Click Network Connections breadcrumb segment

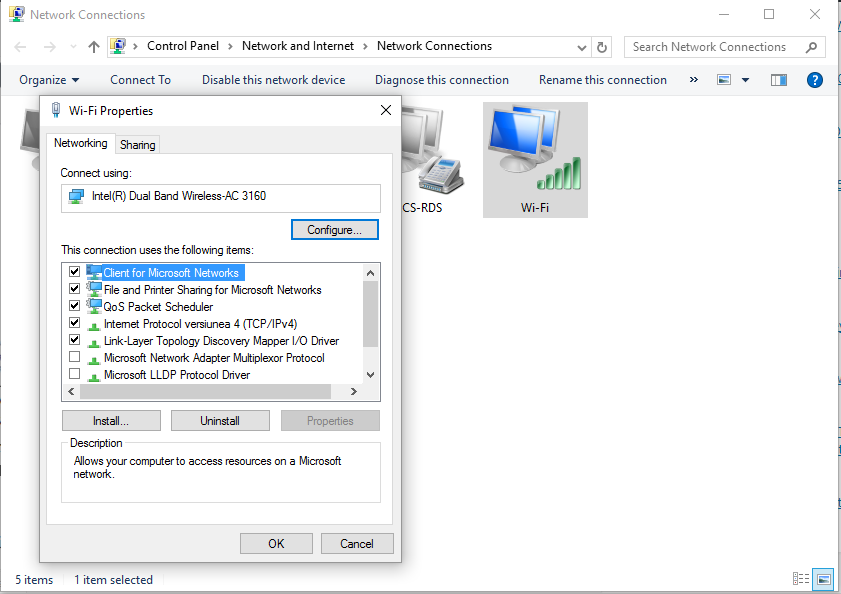(x=434, y=46)
